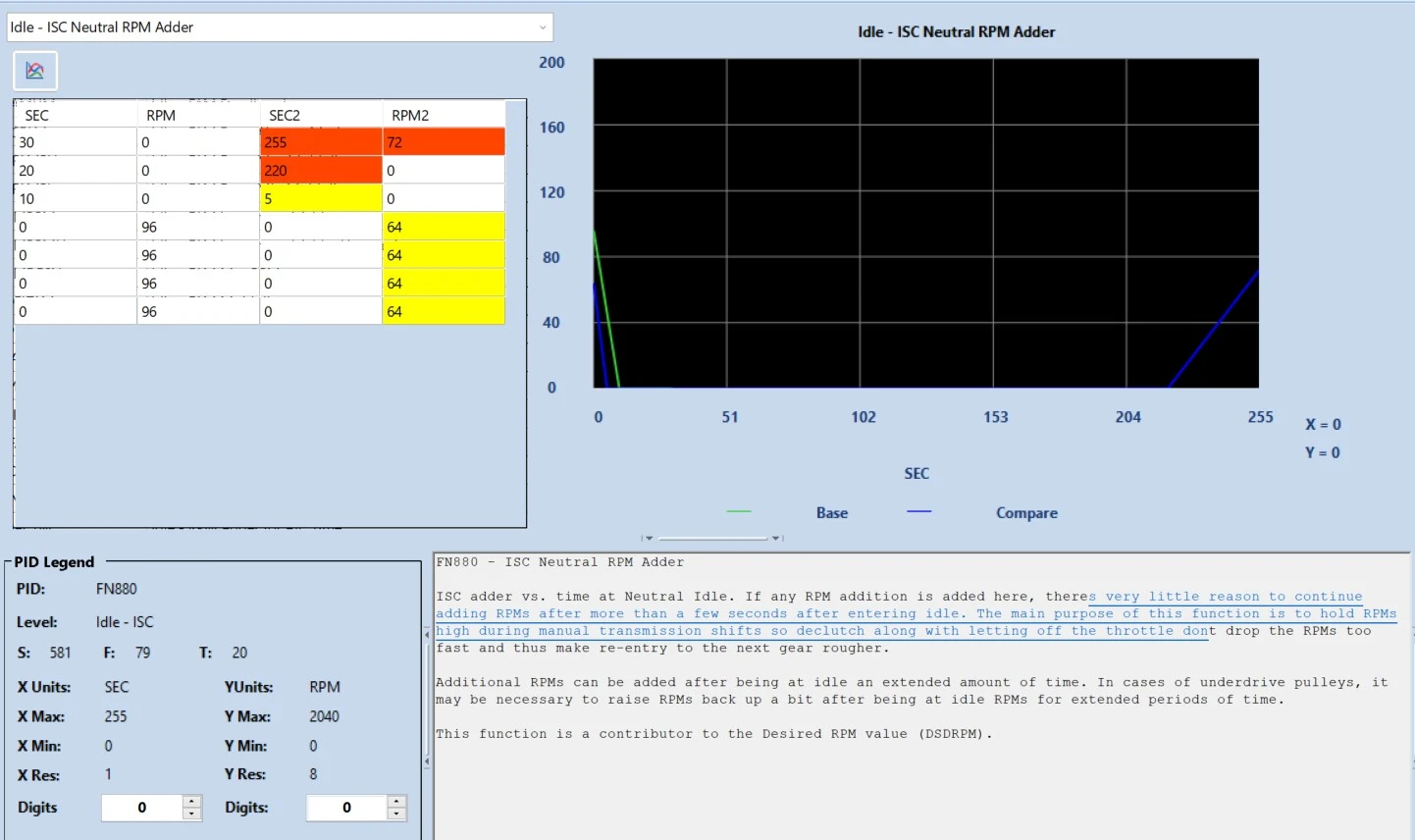Click the 200 tick label on the chart Y axis
This screenshot has height=840, width=1415.
click(x=551, y=63)
